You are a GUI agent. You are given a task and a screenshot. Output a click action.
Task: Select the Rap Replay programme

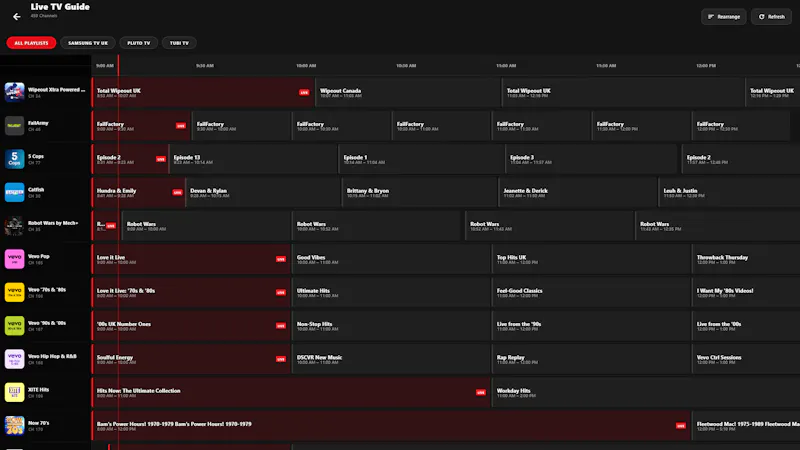[591, 359]
